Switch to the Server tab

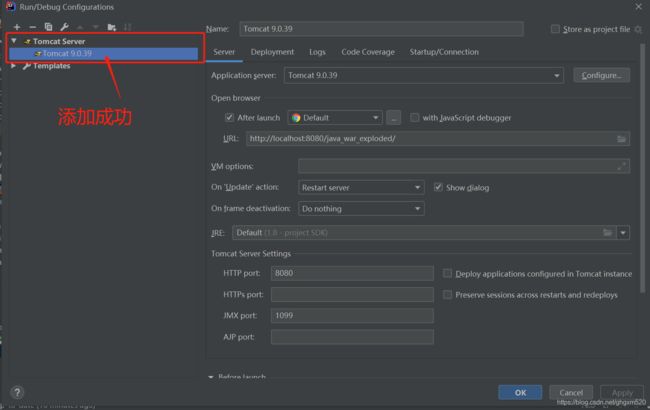point(224,52)
